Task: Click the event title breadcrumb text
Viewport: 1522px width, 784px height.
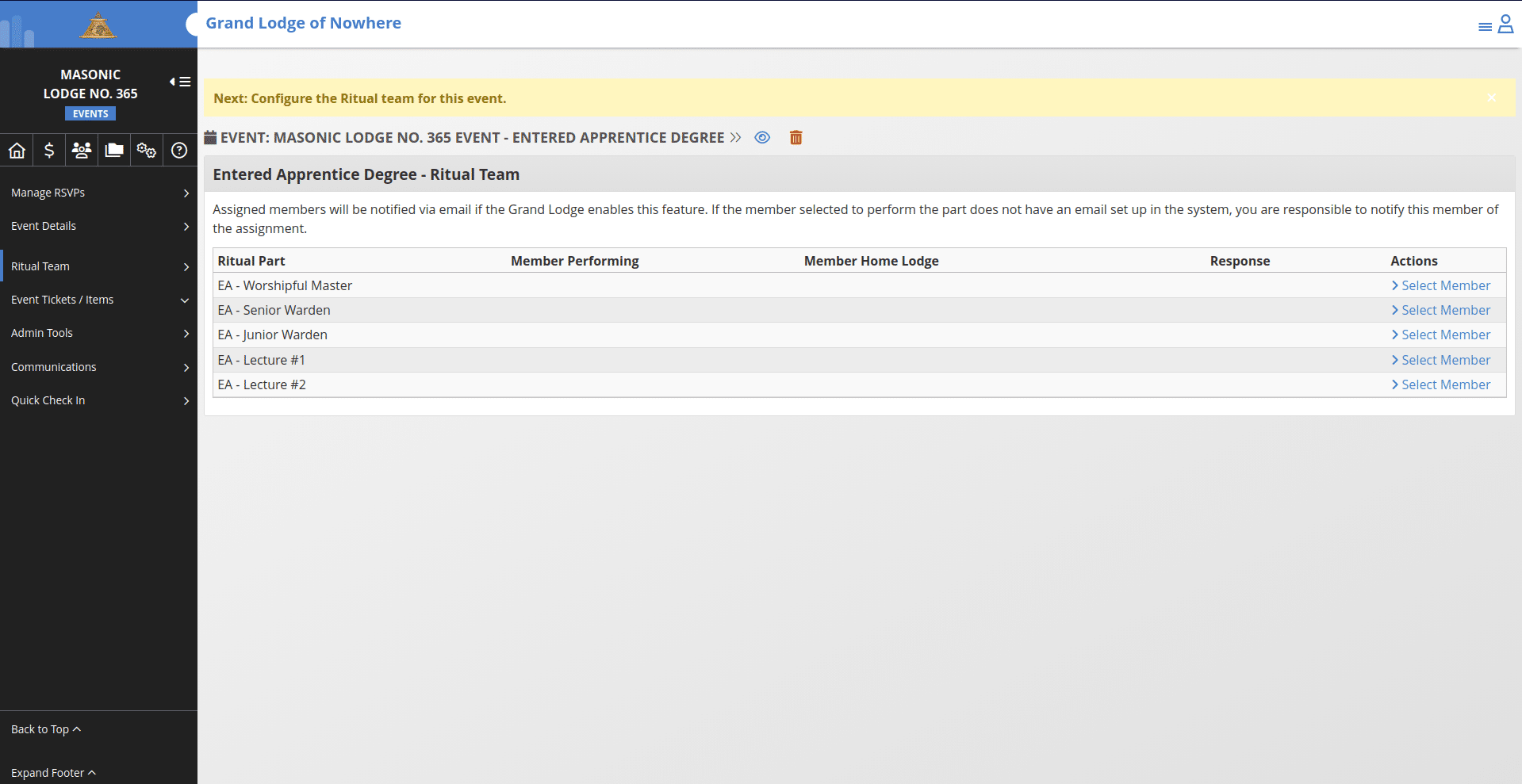Action: pos(473,137)
